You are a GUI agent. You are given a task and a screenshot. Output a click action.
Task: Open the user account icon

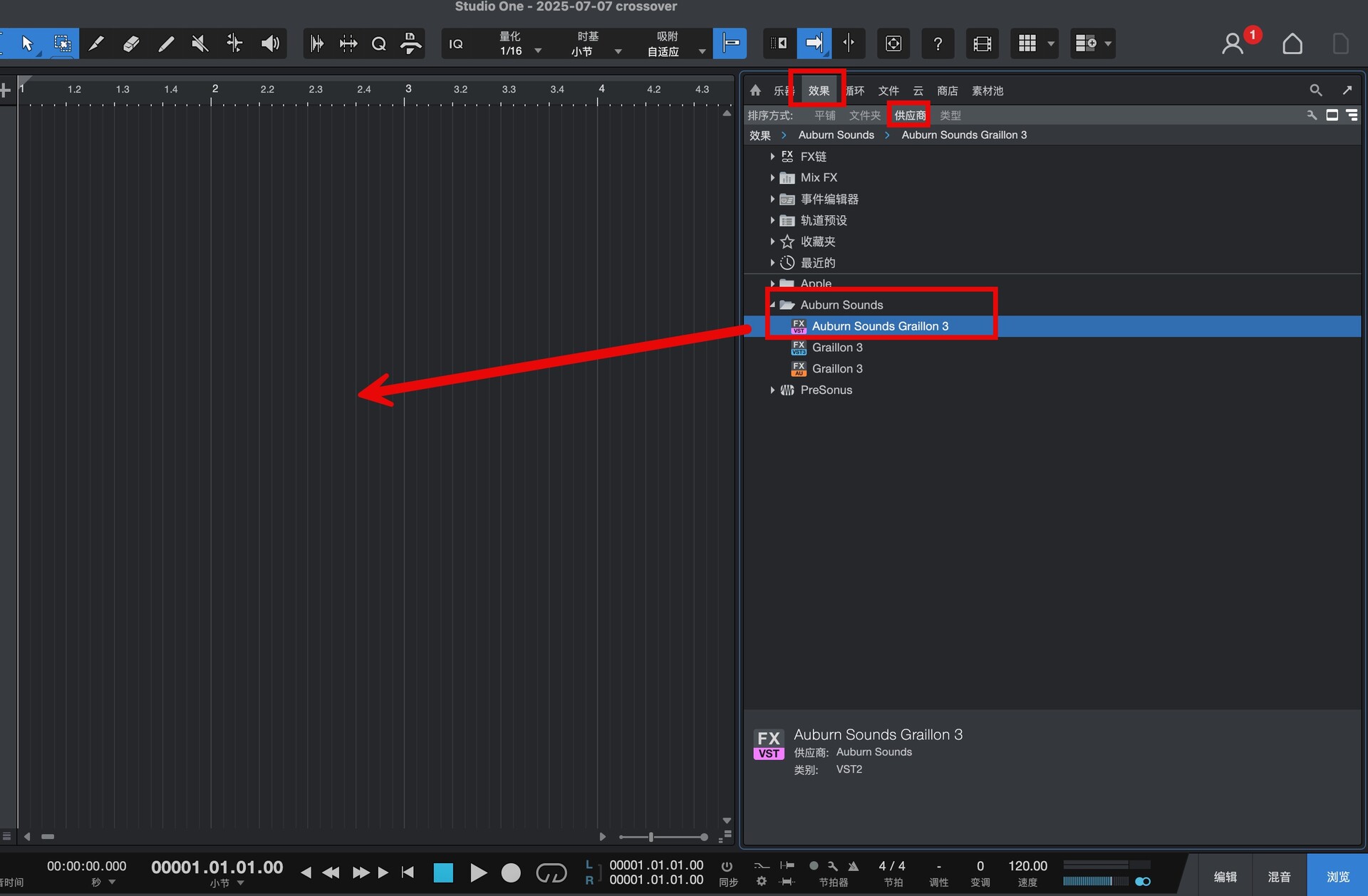pyautogui.click(x=1233, y=43)
